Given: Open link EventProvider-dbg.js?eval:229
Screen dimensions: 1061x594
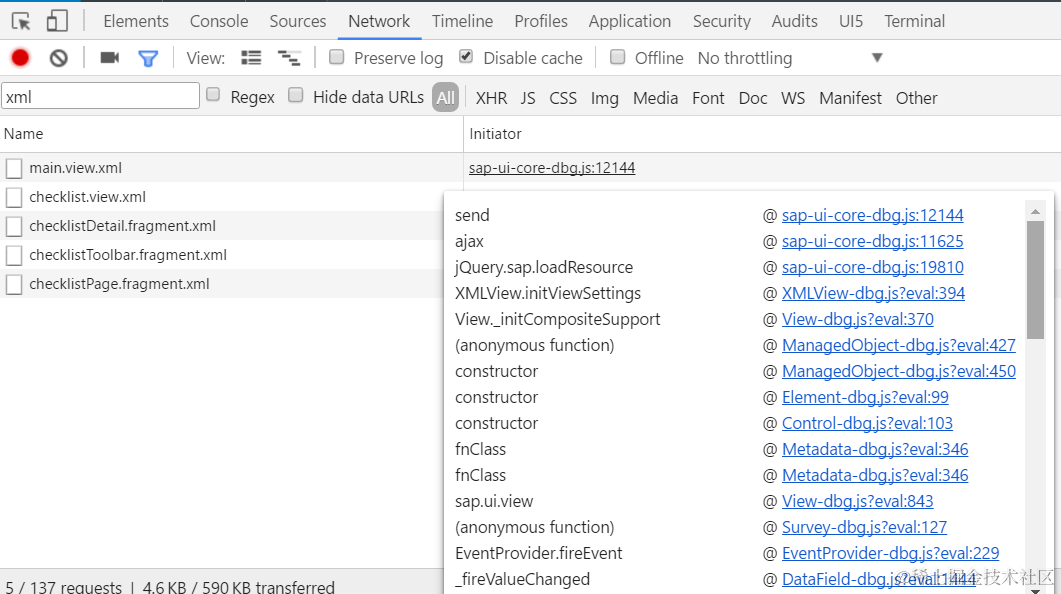Looking at the screenshot, I should 890,553.
